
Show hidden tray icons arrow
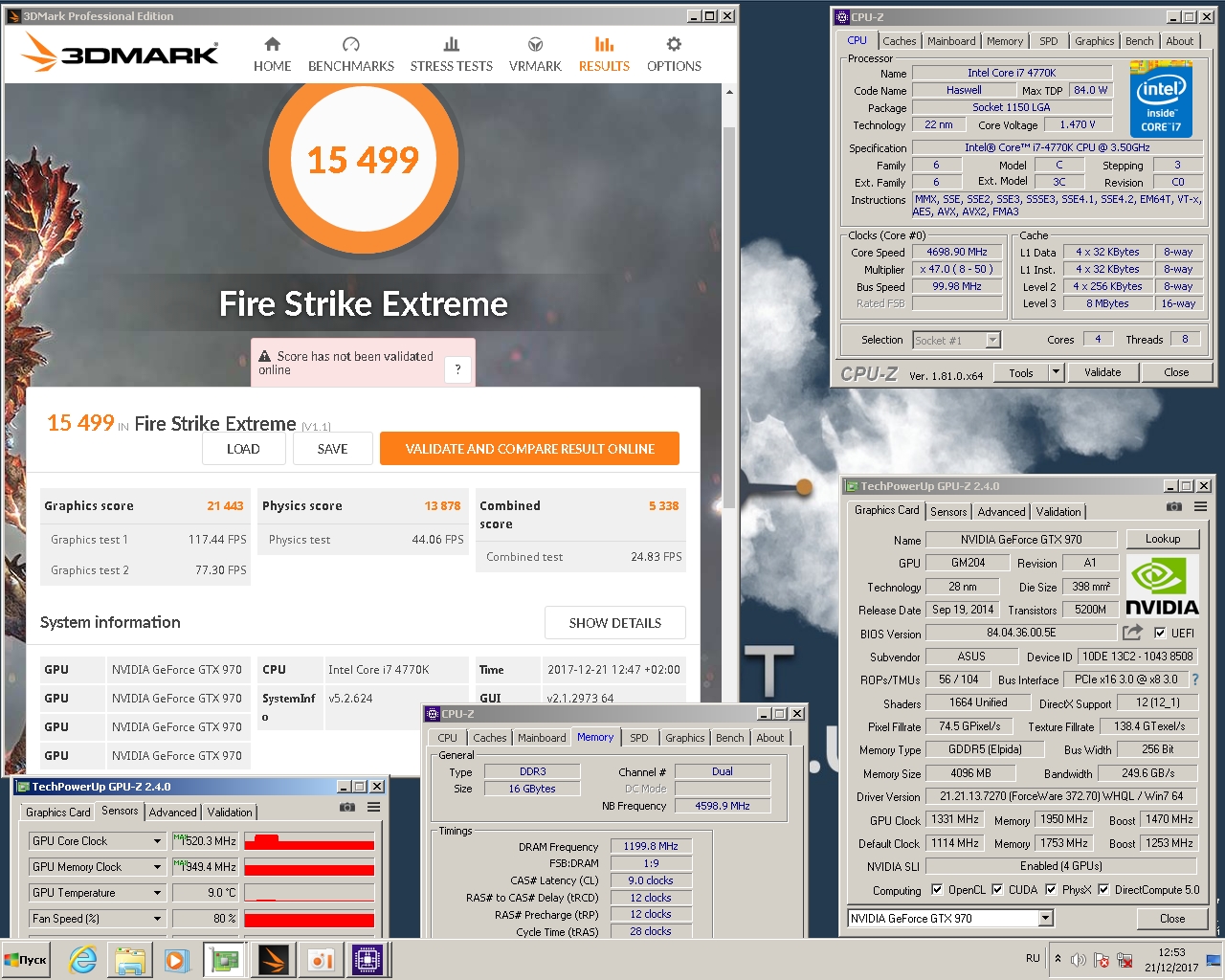pyautogui.click(x=1058, y=958)
